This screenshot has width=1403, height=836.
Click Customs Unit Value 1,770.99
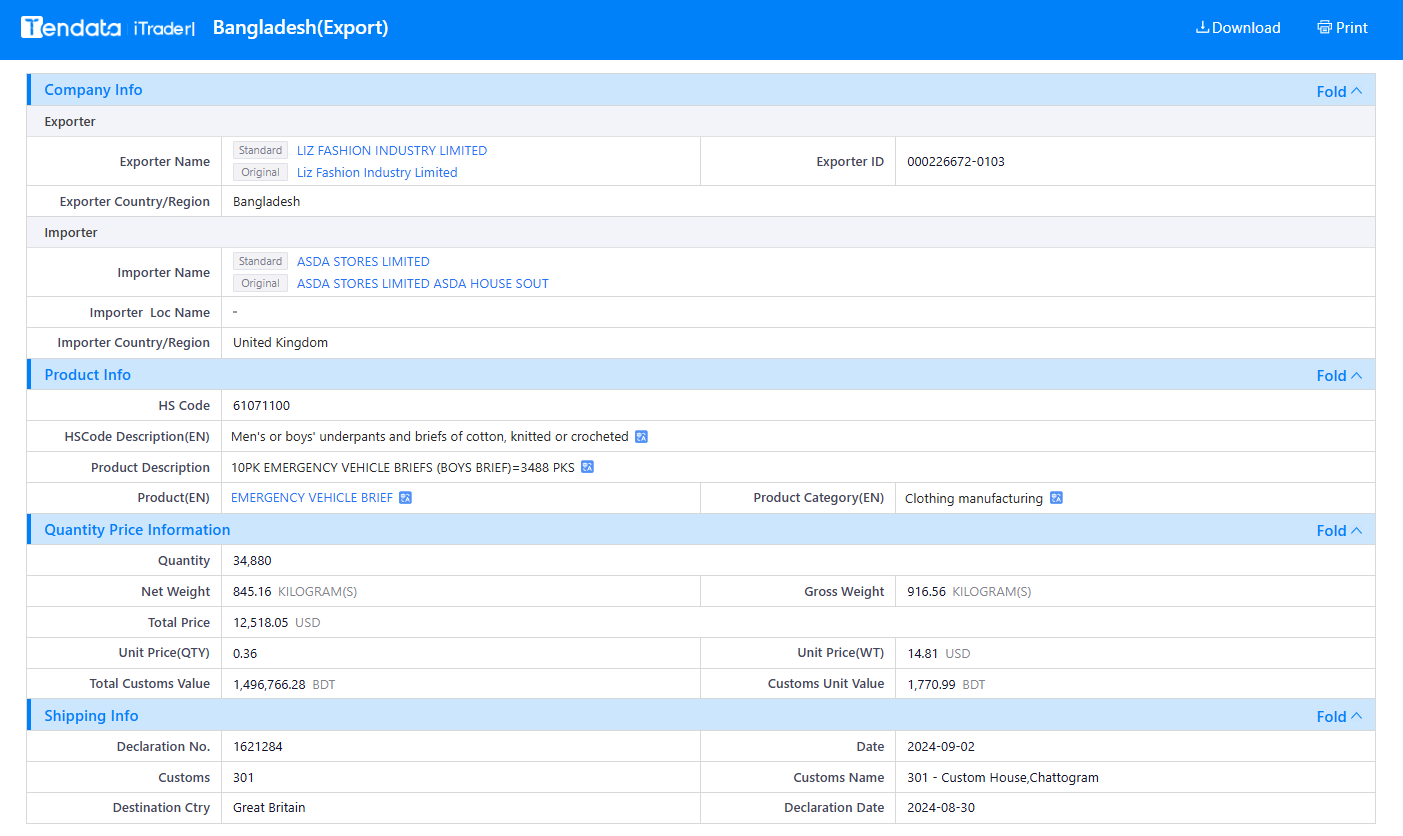[931, 685]
